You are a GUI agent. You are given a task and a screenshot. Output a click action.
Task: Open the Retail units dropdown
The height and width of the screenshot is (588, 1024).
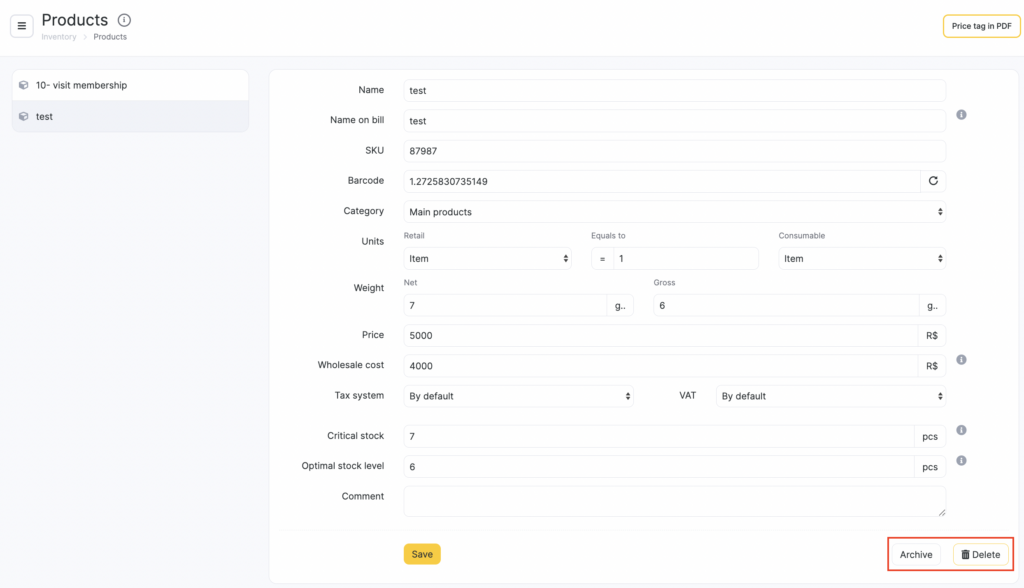tap(487, 259)
